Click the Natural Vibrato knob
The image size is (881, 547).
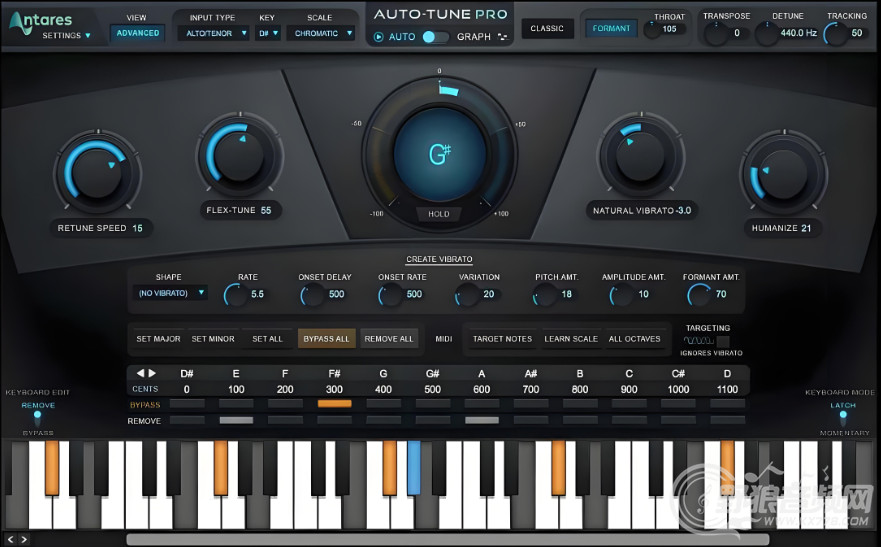click(x=641, y=155)
